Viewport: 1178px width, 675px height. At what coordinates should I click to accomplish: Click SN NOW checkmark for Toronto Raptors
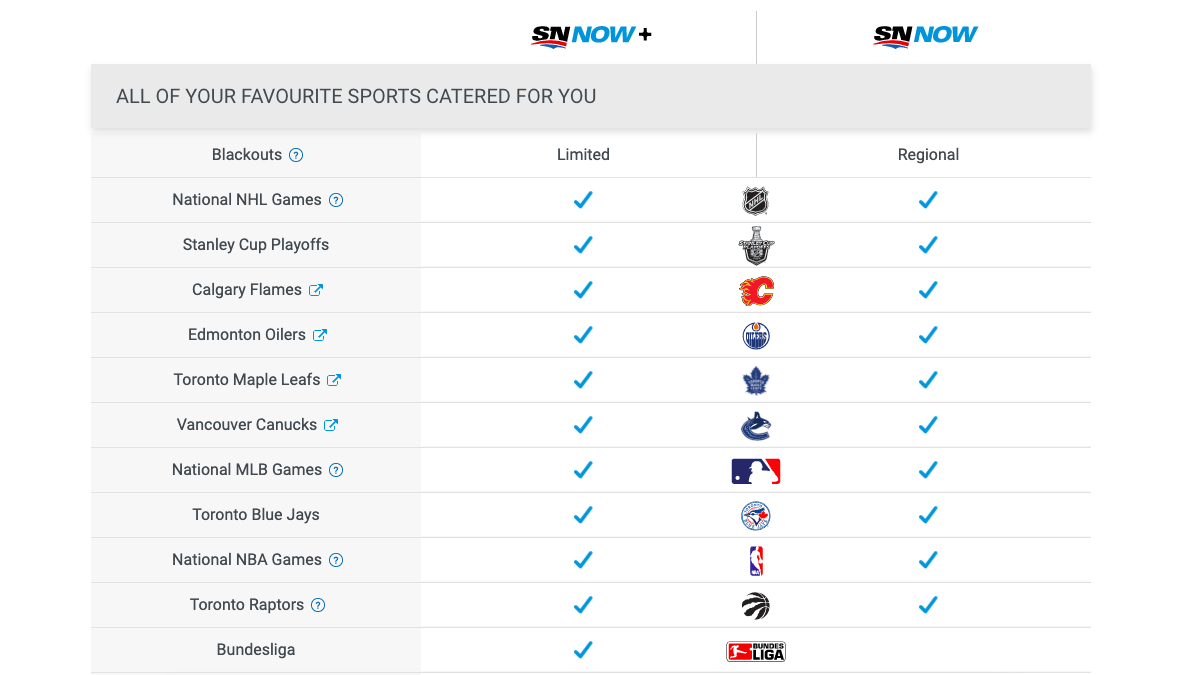(928, 605)
